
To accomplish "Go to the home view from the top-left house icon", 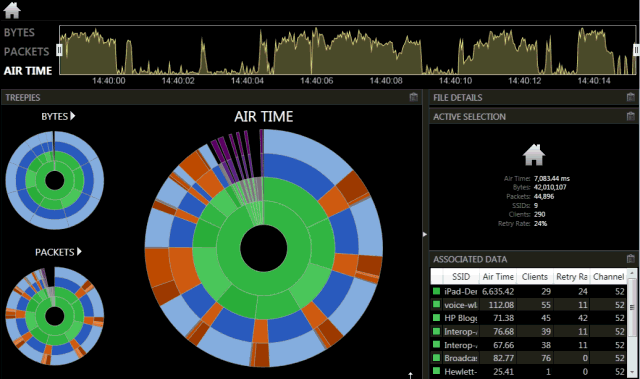I will [12, 10].
